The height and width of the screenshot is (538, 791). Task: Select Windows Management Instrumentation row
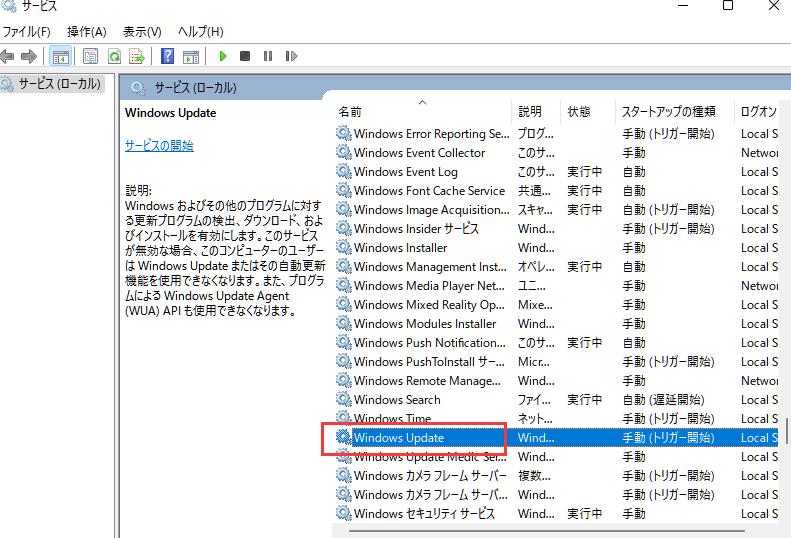tap(556, 267)
